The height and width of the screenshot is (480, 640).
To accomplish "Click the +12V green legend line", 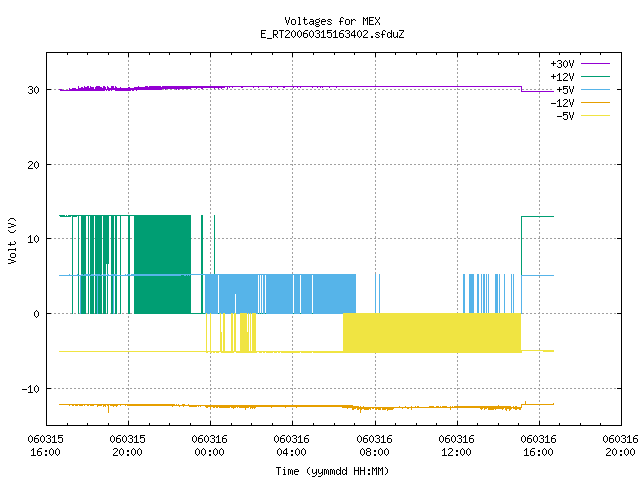I will tap(595, 76).
